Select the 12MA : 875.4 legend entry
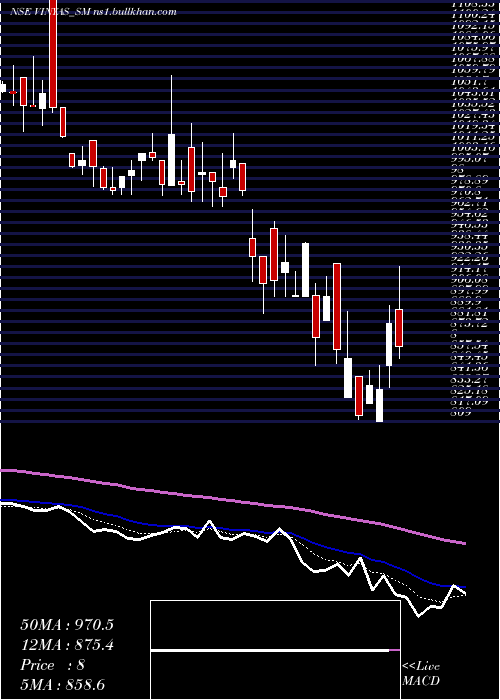 tap(67, 645)
